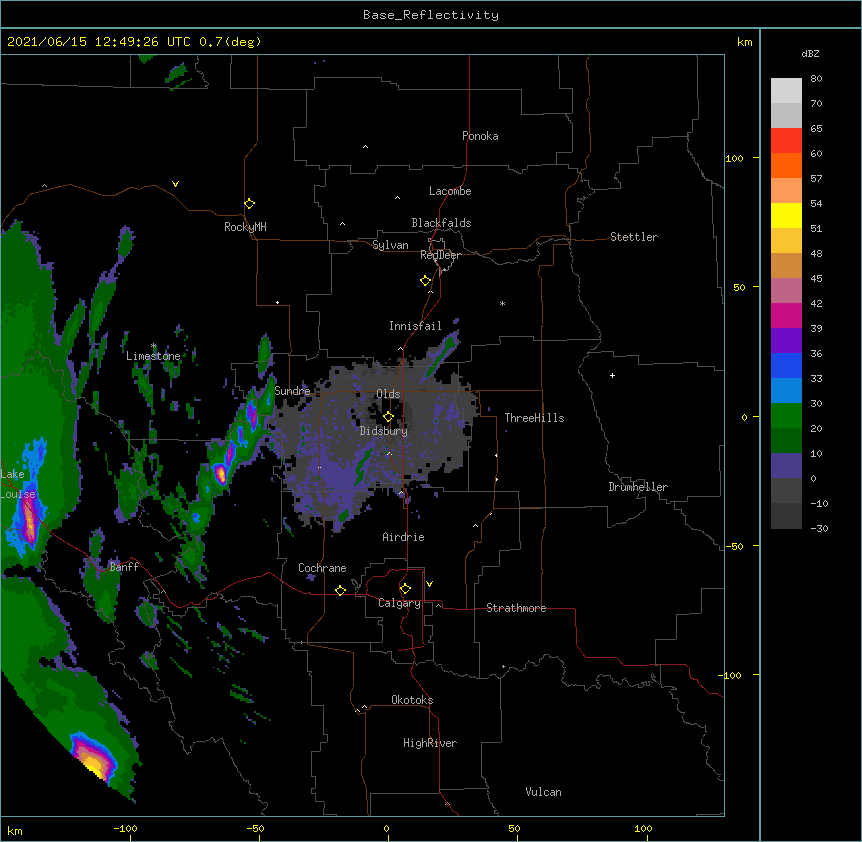Click the HighRiver label
The width and height of the screenshot is (862, 842).
click(430, 743)
